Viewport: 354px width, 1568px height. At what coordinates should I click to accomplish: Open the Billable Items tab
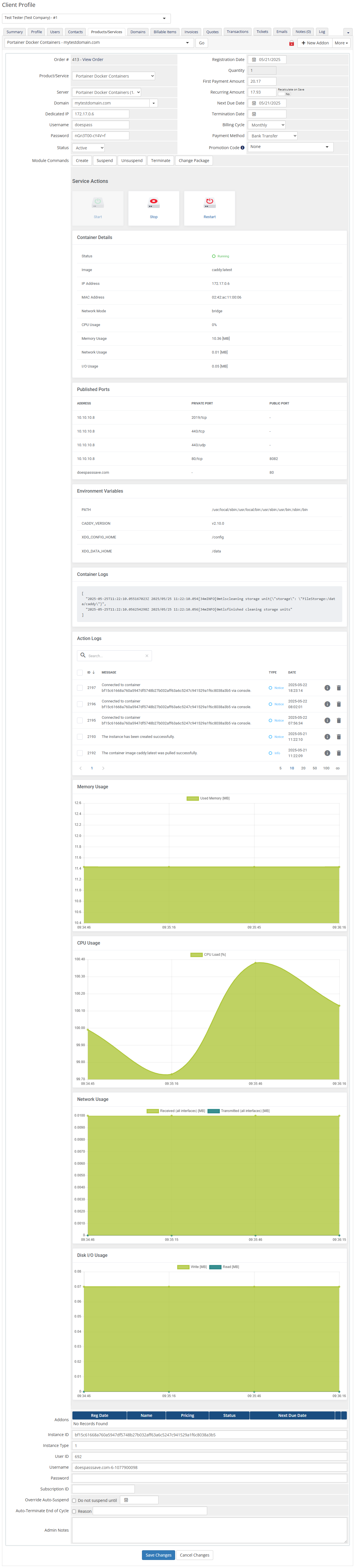pyautogui.click(x=165, y=32)
